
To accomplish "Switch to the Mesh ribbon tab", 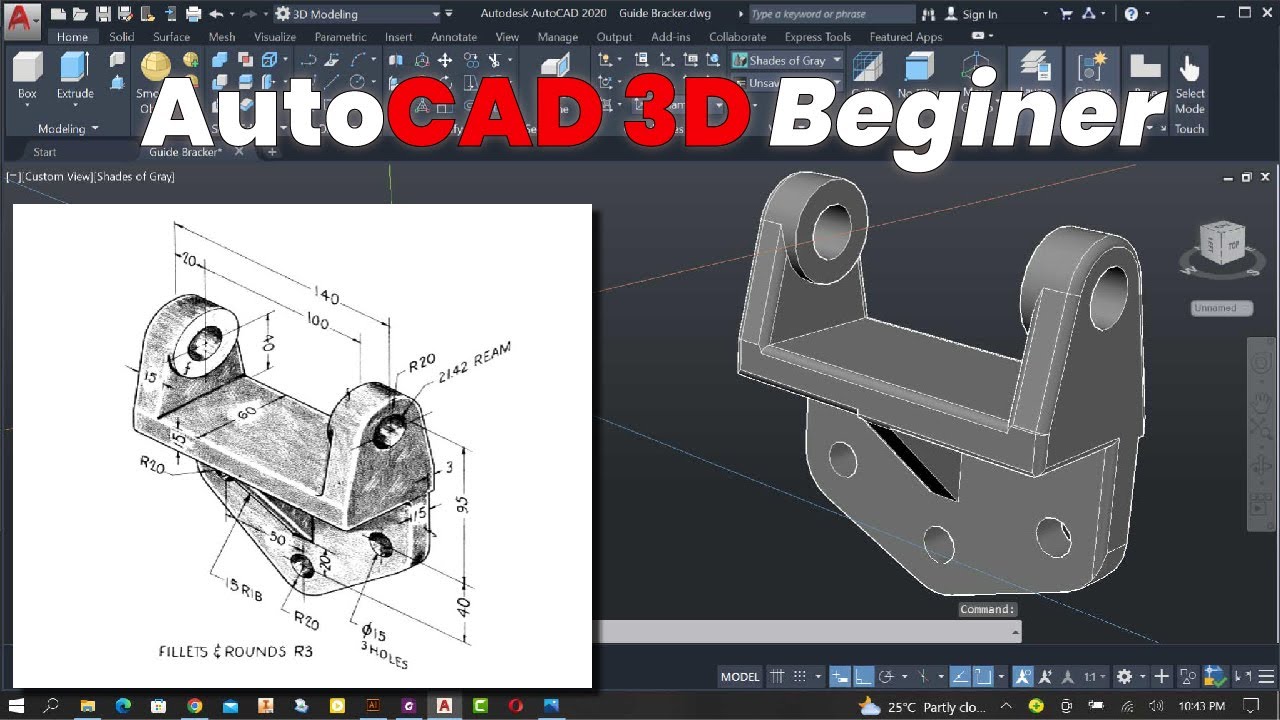I will click(x=222, y=37).
